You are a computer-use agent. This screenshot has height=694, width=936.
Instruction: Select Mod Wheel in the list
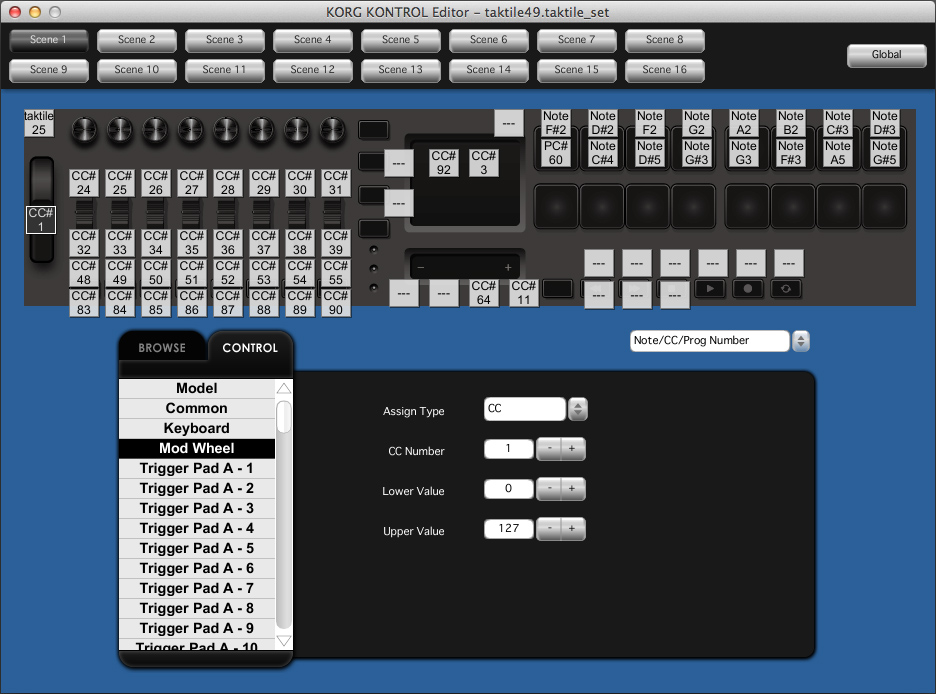197,449
